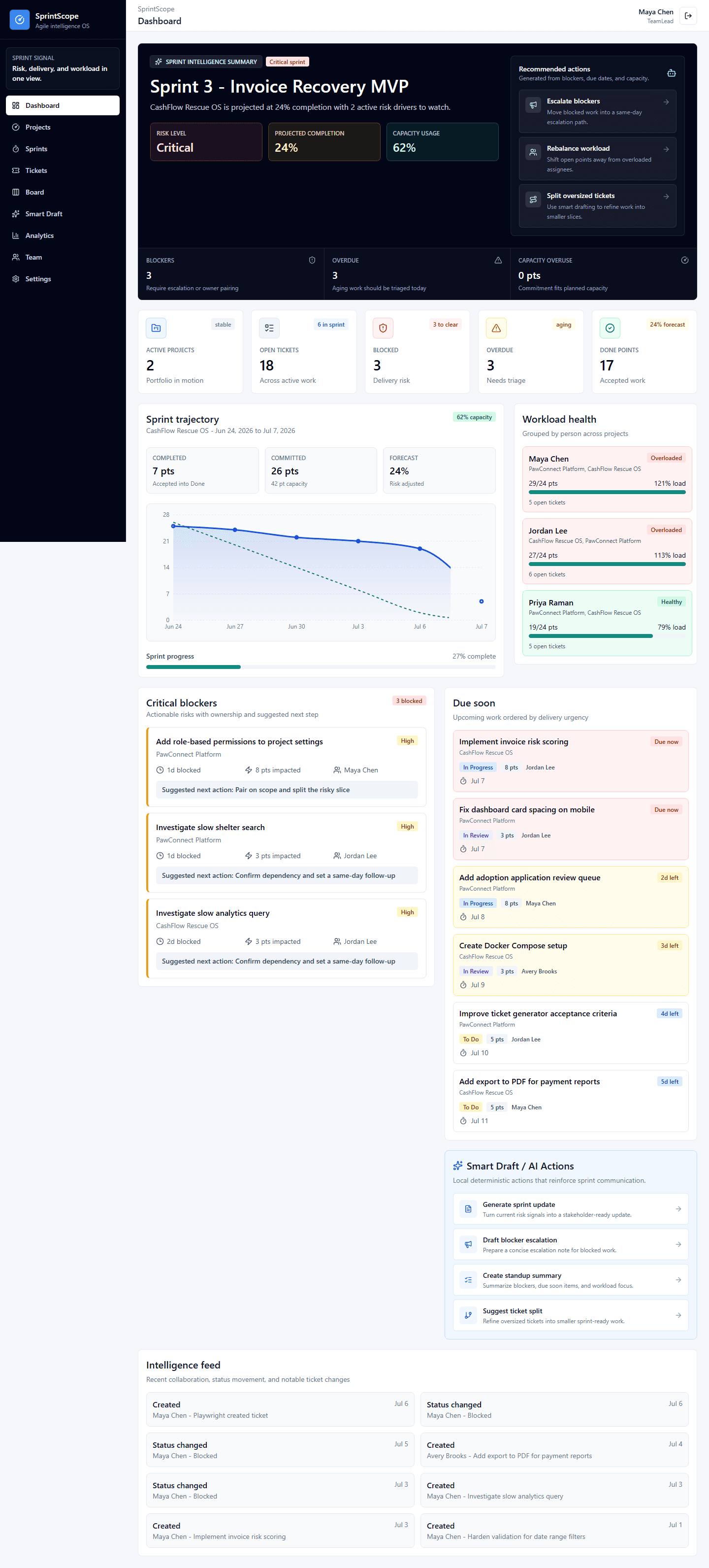This screenshot has width=709, height=1568.
Task: Click the robot icon in Recommended actions
Action: (x=671, y=73)
